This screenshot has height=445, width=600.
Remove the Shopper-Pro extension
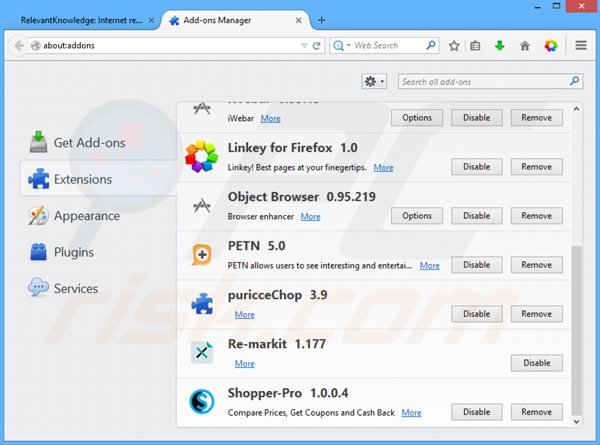tap(536, 412)
